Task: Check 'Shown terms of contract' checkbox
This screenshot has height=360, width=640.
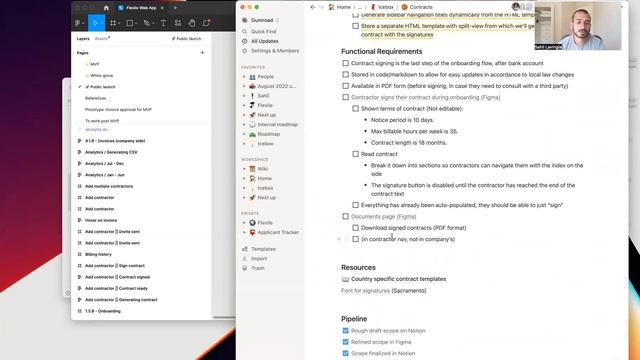Action: pyautogui.click(x=356, y=109)
